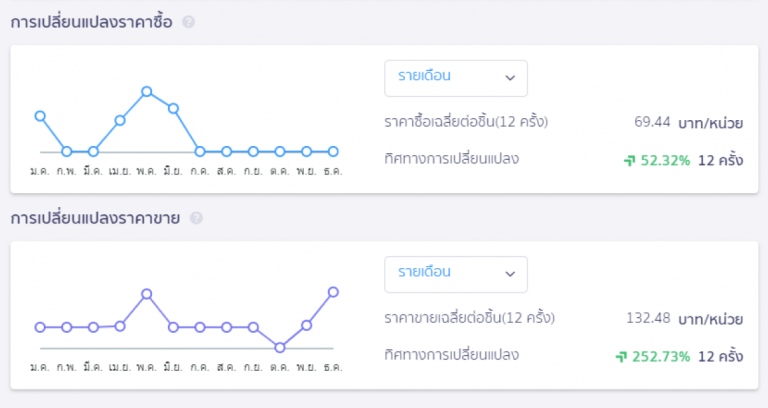This screenshot has height=408, width=768.
Task: Select ธ.ค. data point on selling price chart
Action: 333,292
